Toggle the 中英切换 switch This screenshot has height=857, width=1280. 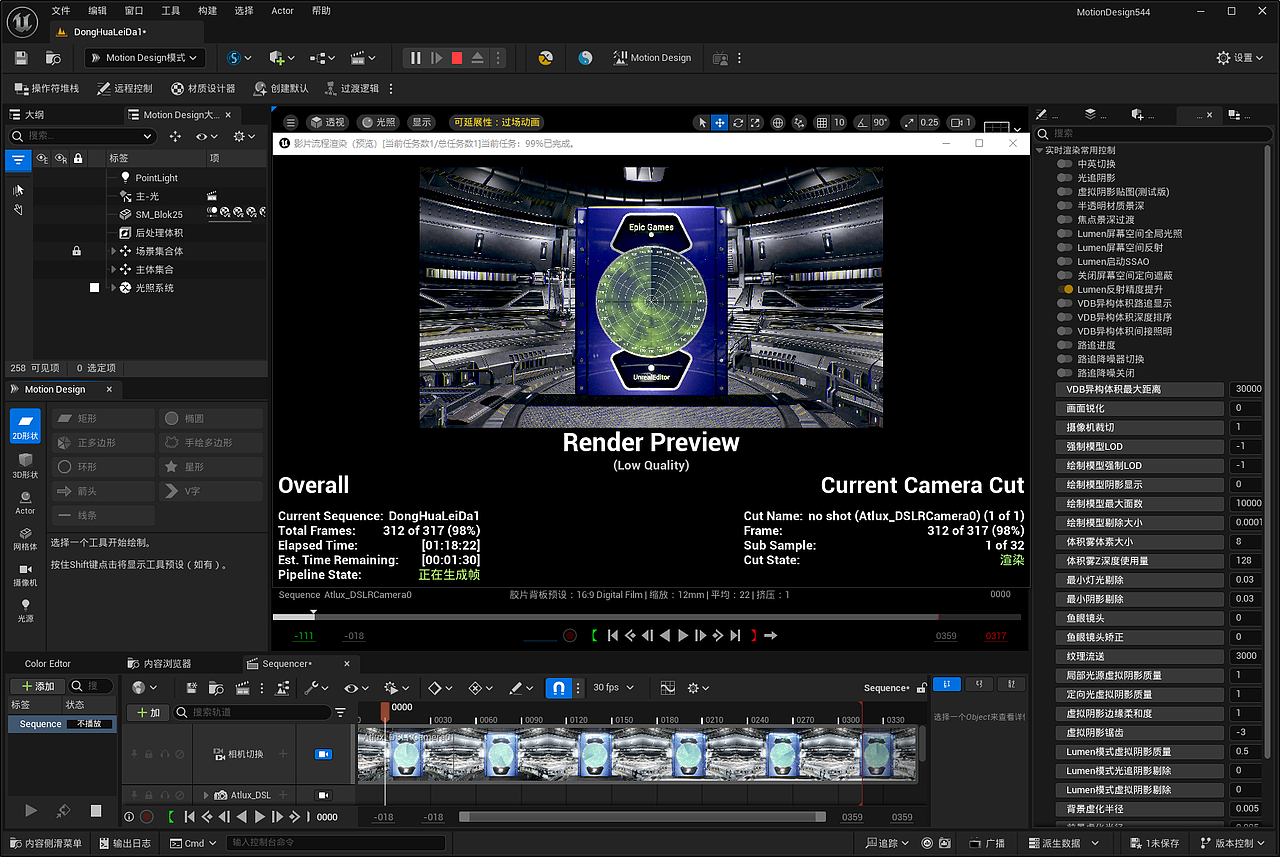[1064, 164]
